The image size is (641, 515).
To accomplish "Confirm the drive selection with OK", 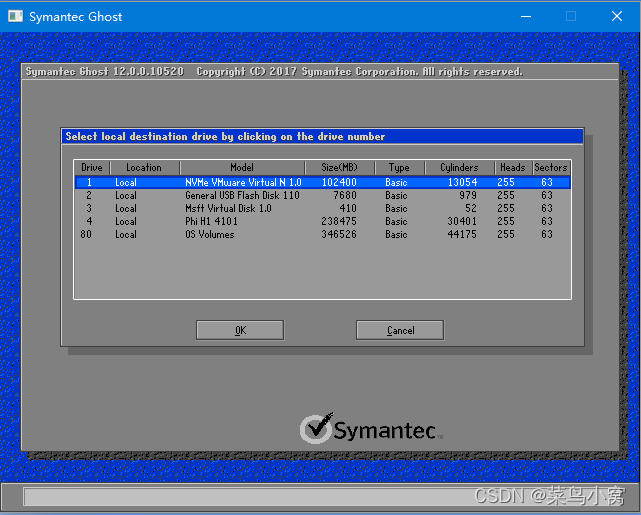I will (x=240, y=330).
